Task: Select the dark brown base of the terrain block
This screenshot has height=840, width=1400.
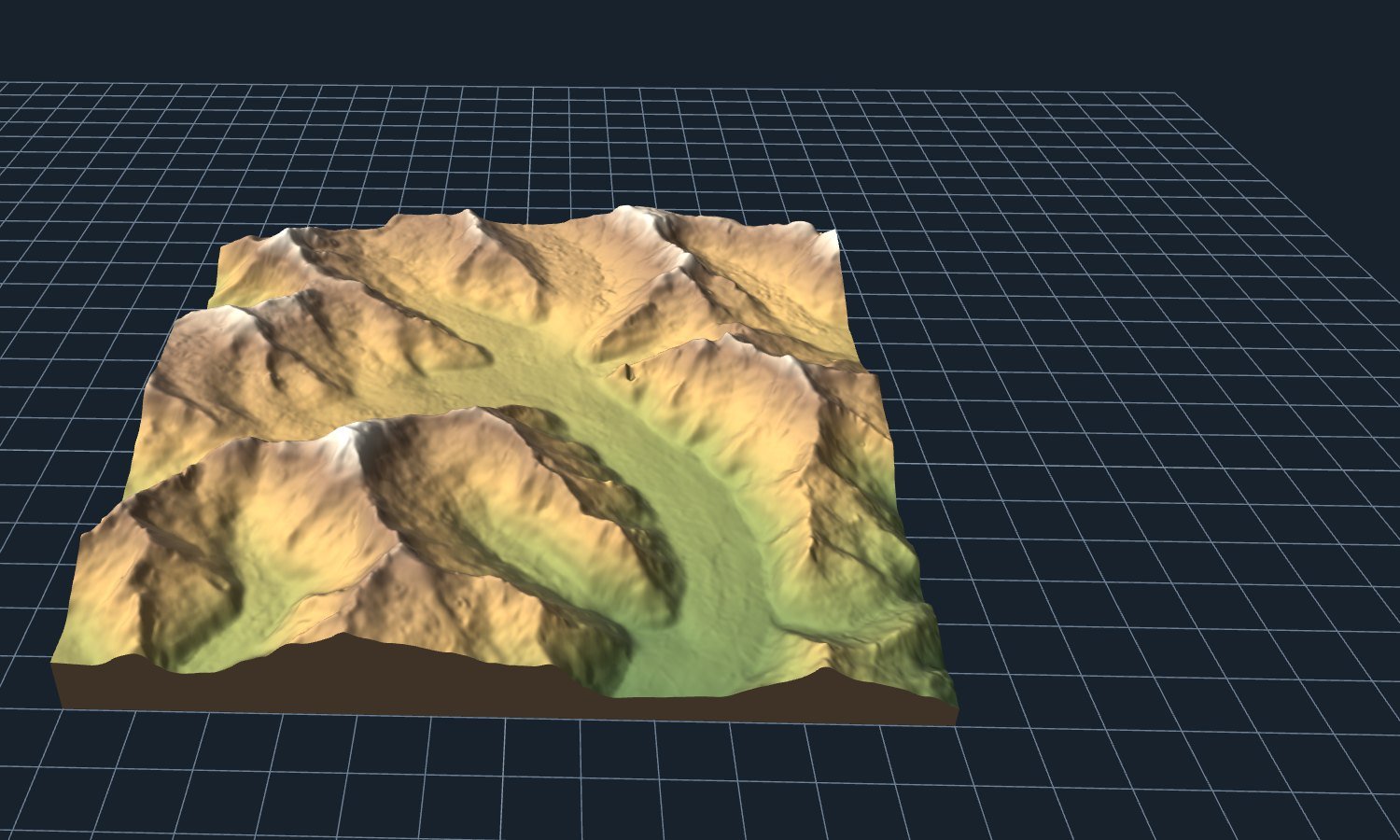Action: pos(504,686)
